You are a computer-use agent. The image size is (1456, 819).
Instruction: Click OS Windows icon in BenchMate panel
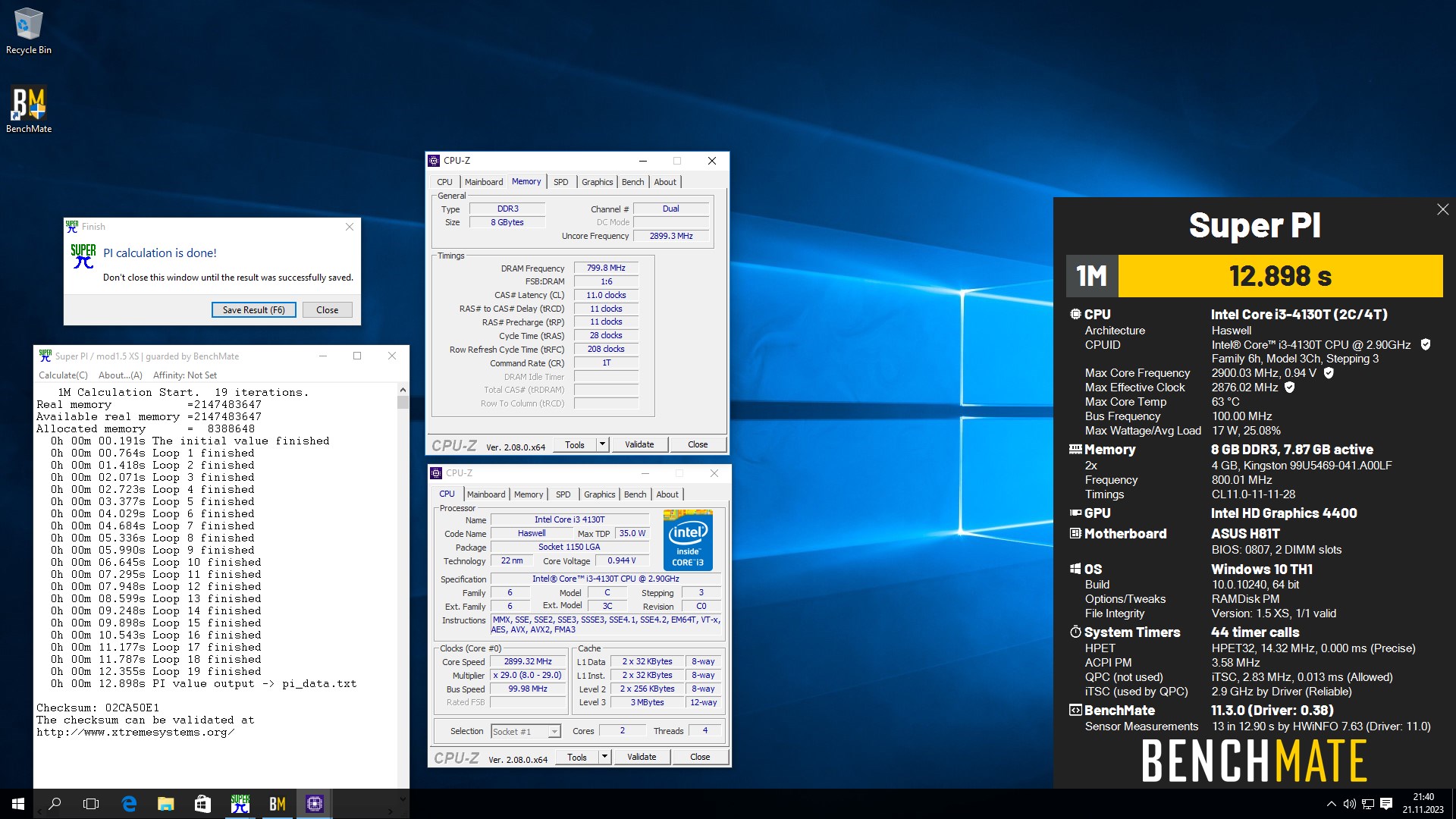point(1075,569)
